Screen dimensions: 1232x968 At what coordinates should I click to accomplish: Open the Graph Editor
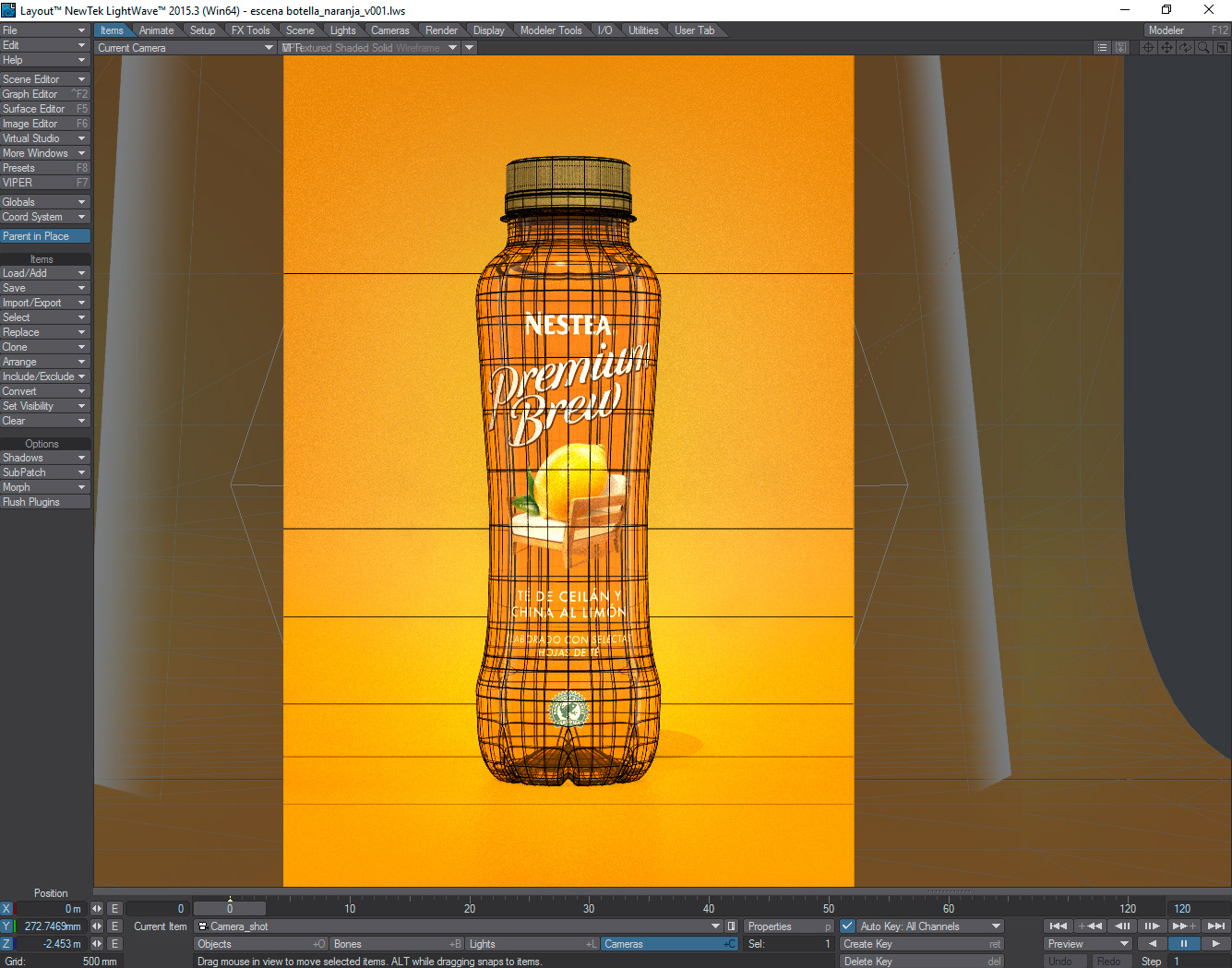(45, 94)
